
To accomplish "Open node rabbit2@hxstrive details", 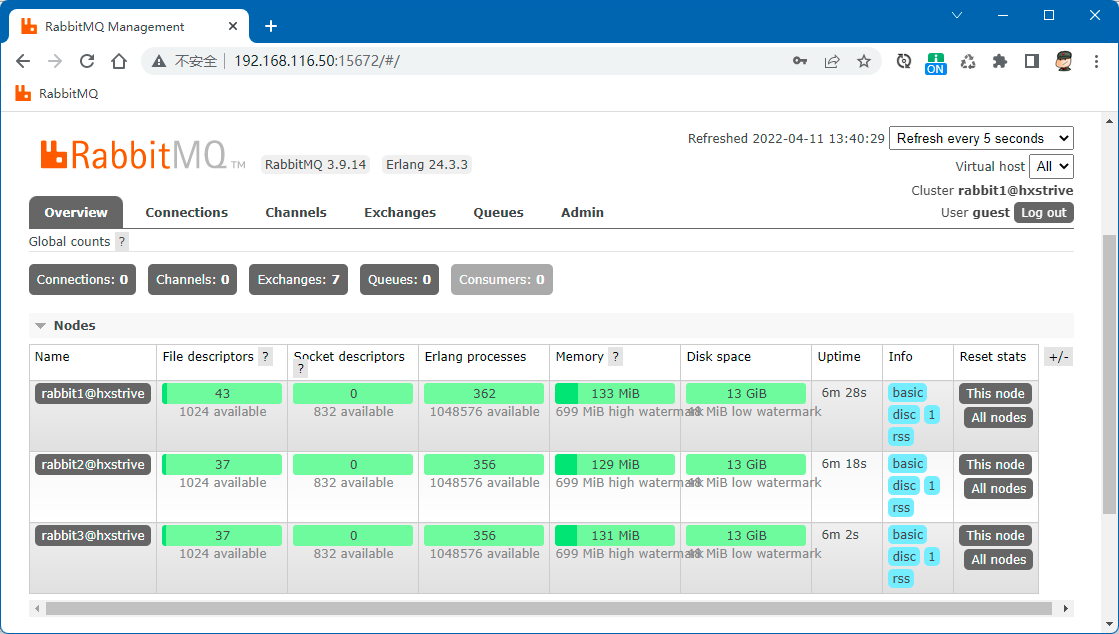I will coord(93,464).
